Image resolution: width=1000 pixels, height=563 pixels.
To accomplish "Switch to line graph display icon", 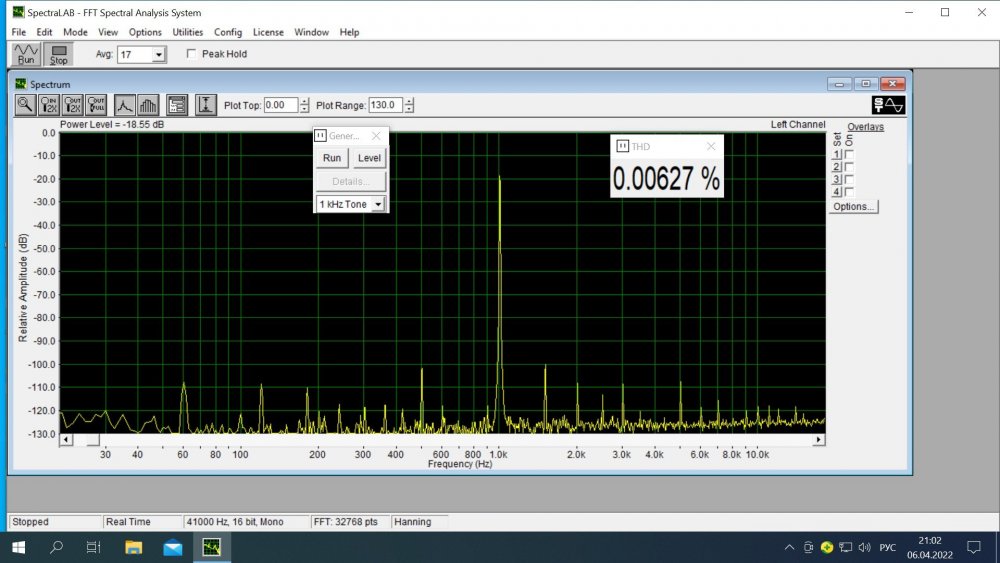I will pos(124,105).
